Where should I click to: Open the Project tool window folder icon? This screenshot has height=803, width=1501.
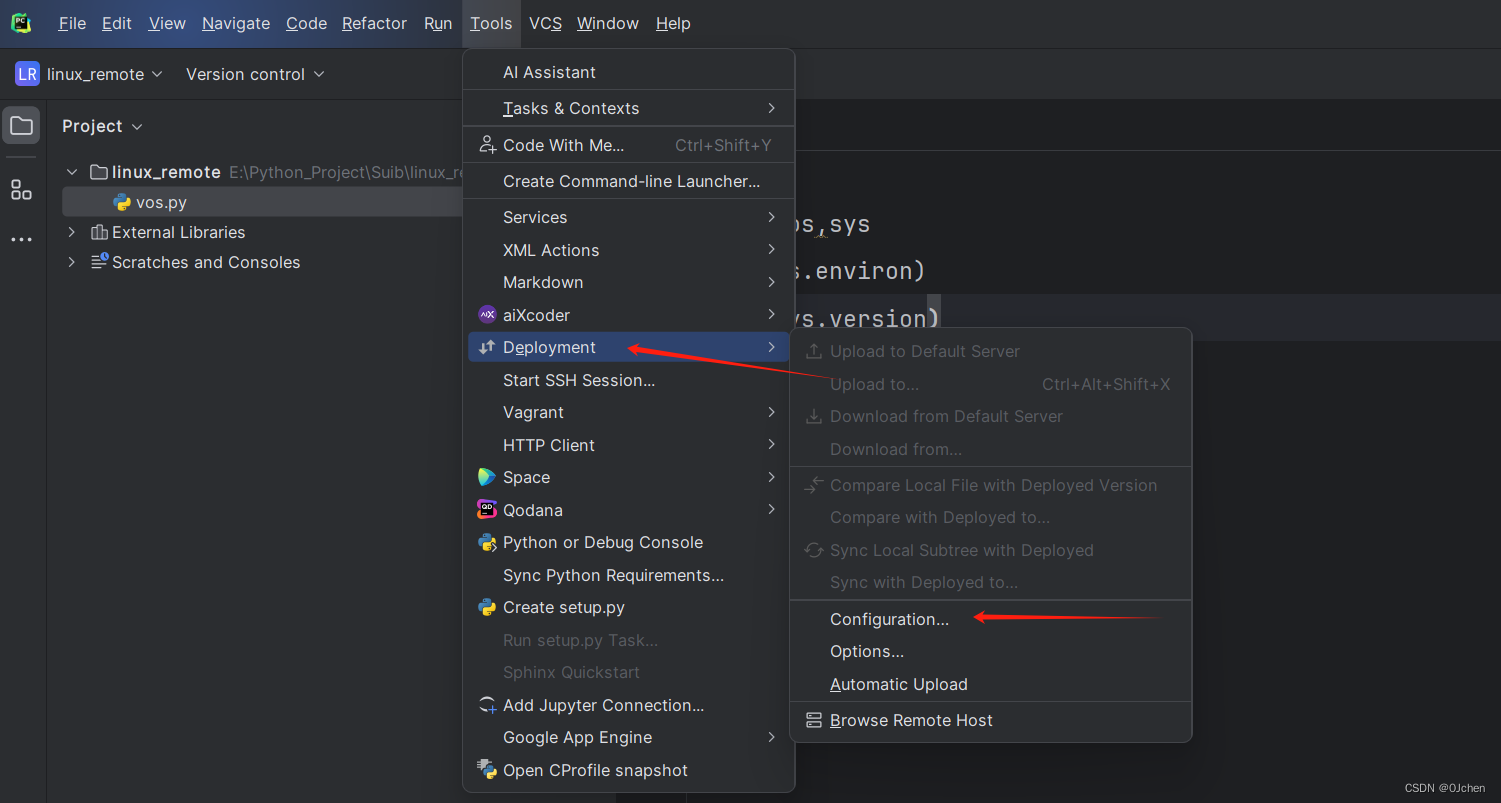(21, 125)
